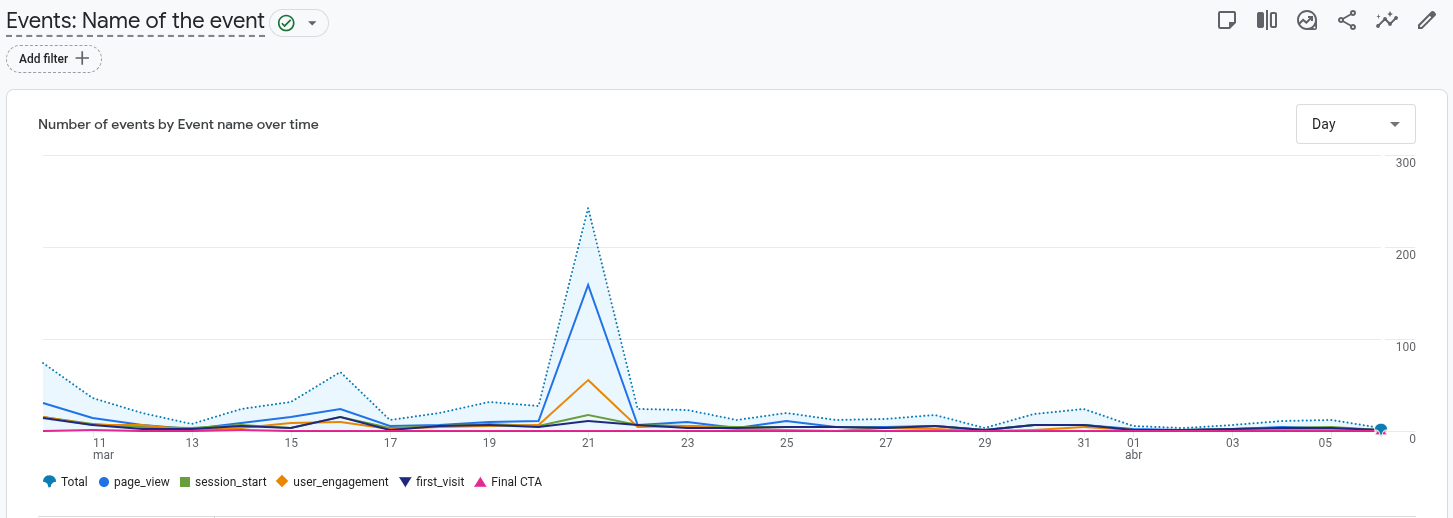Toggle the Total series in legend
The height and width of the screenshot is (518, 1453).
click(x=66, y=482)
